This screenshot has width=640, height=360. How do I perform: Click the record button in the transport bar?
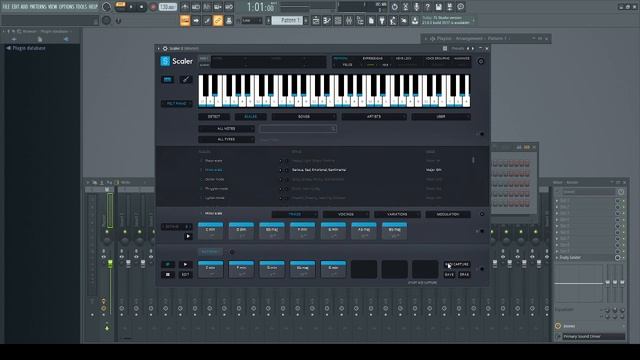click(x=153, y=7)
